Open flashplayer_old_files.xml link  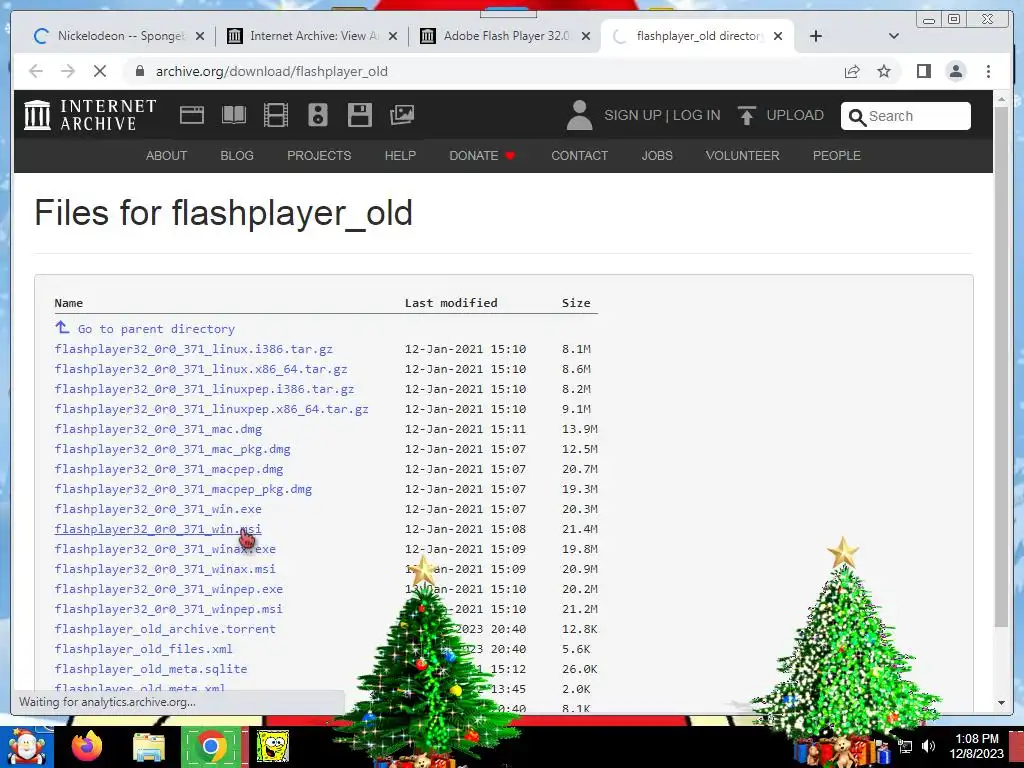click(x=144, y=649)
